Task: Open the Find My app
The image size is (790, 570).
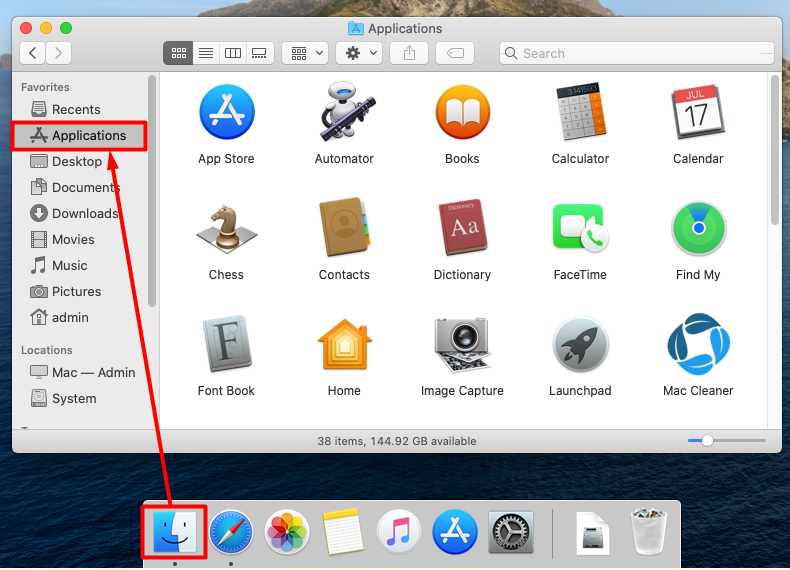Action: [698, 228]
